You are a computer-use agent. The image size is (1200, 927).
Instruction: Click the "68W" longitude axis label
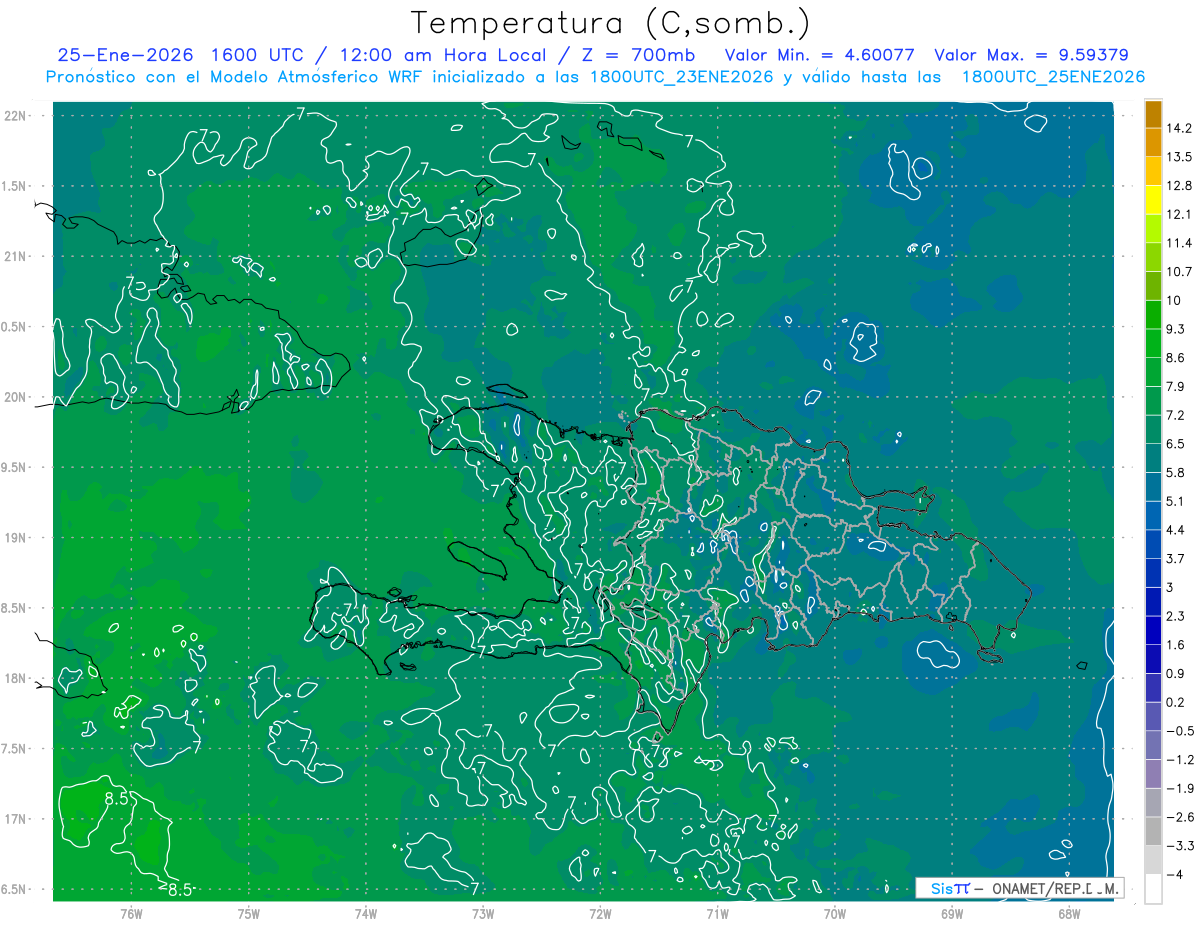[1069, 913]
